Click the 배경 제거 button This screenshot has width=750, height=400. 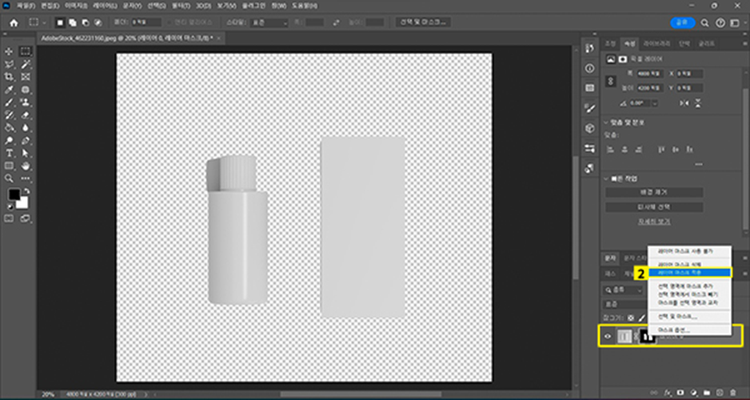(x=654, y=192)
